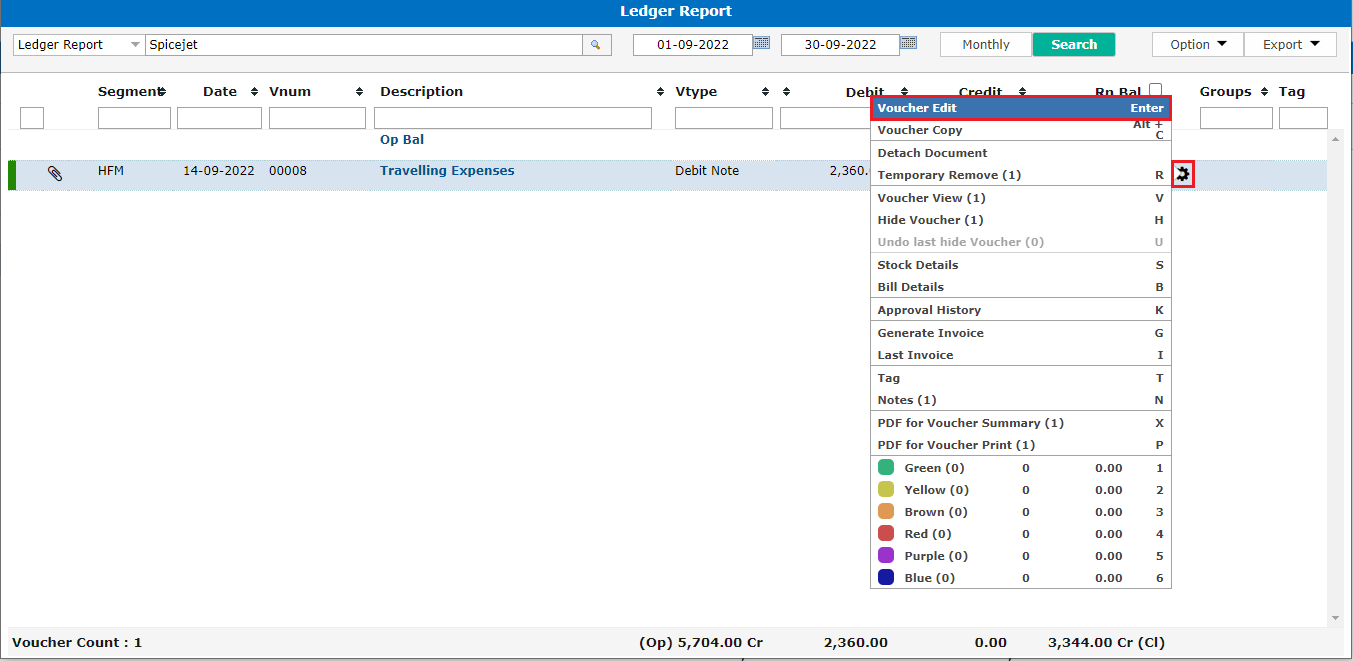The width and height of the screenshot is (1353, 661).
Task: Click the ledger search magnifier icon
Action: tap(596, 45)
